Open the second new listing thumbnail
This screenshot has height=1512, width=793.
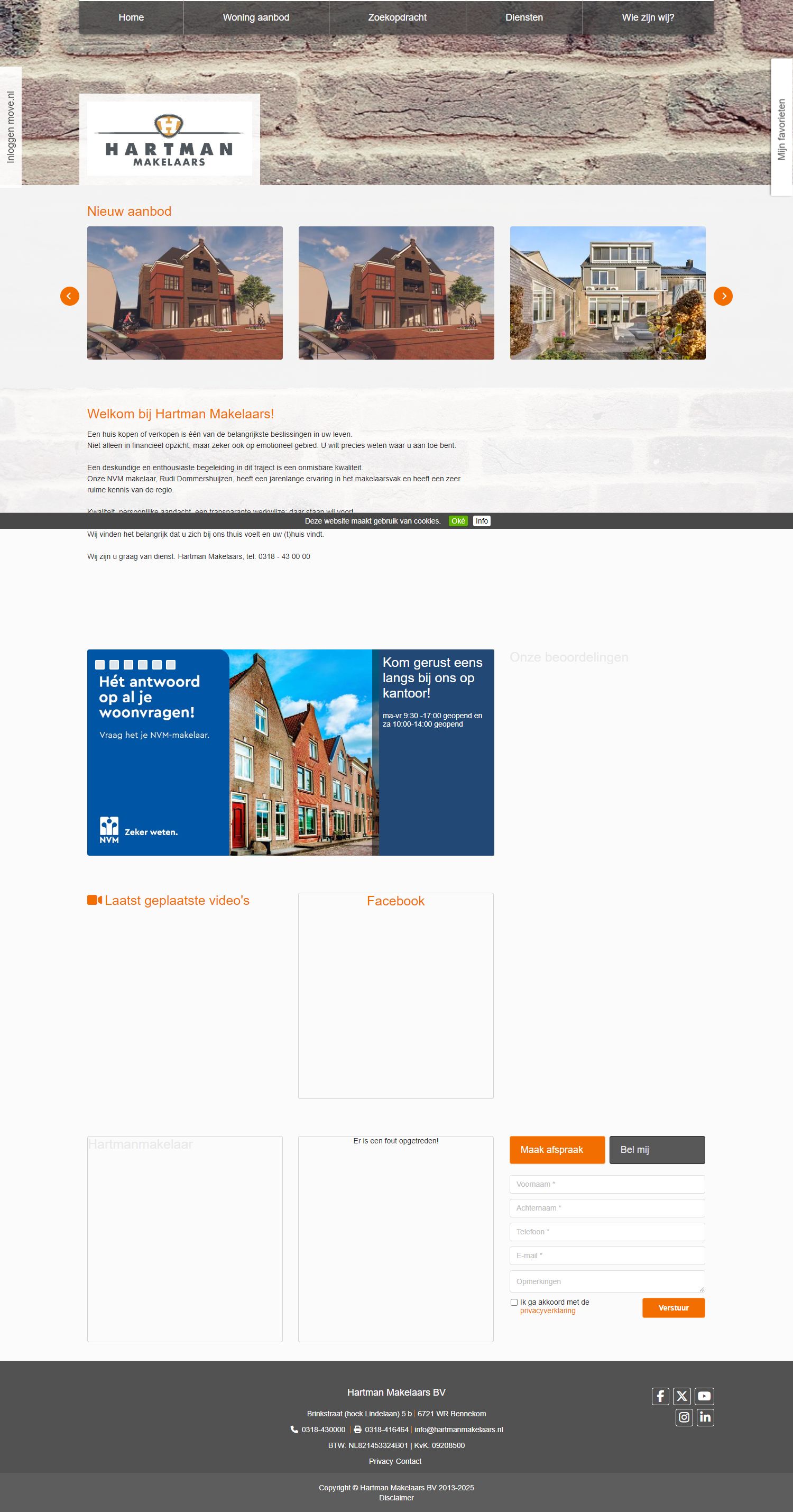coord(396,293)
